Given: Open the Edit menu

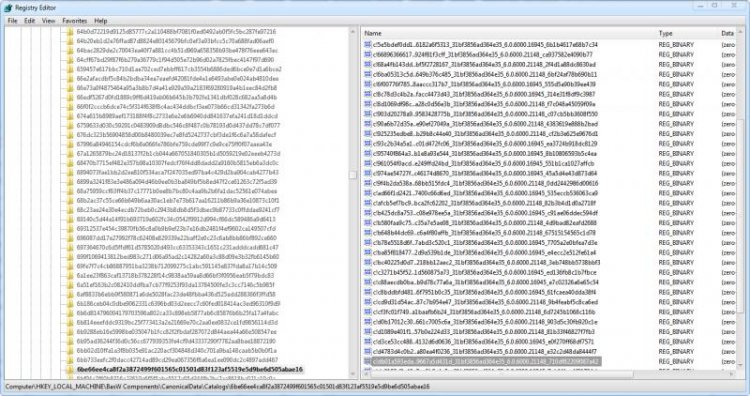Looking at the screenshot, I should 30,21.
